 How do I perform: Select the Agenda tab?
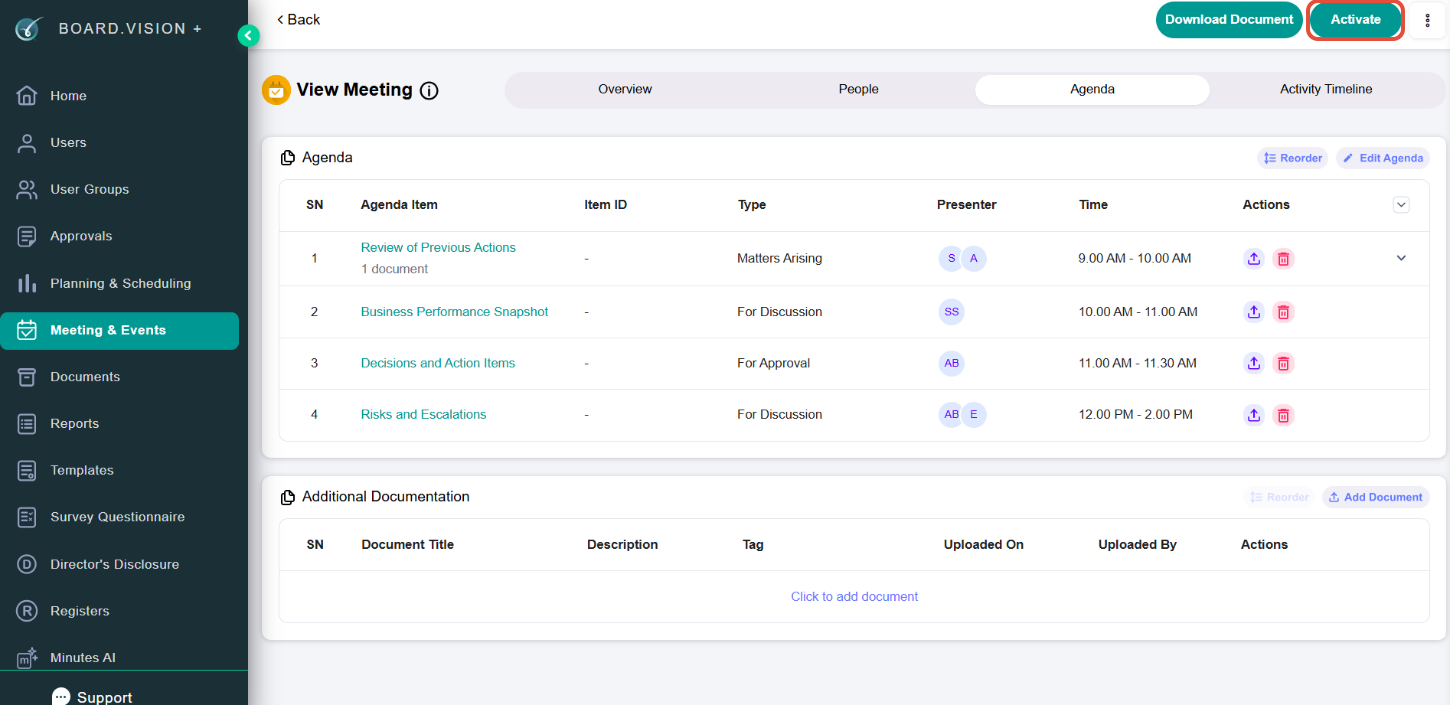[1092, 89]
